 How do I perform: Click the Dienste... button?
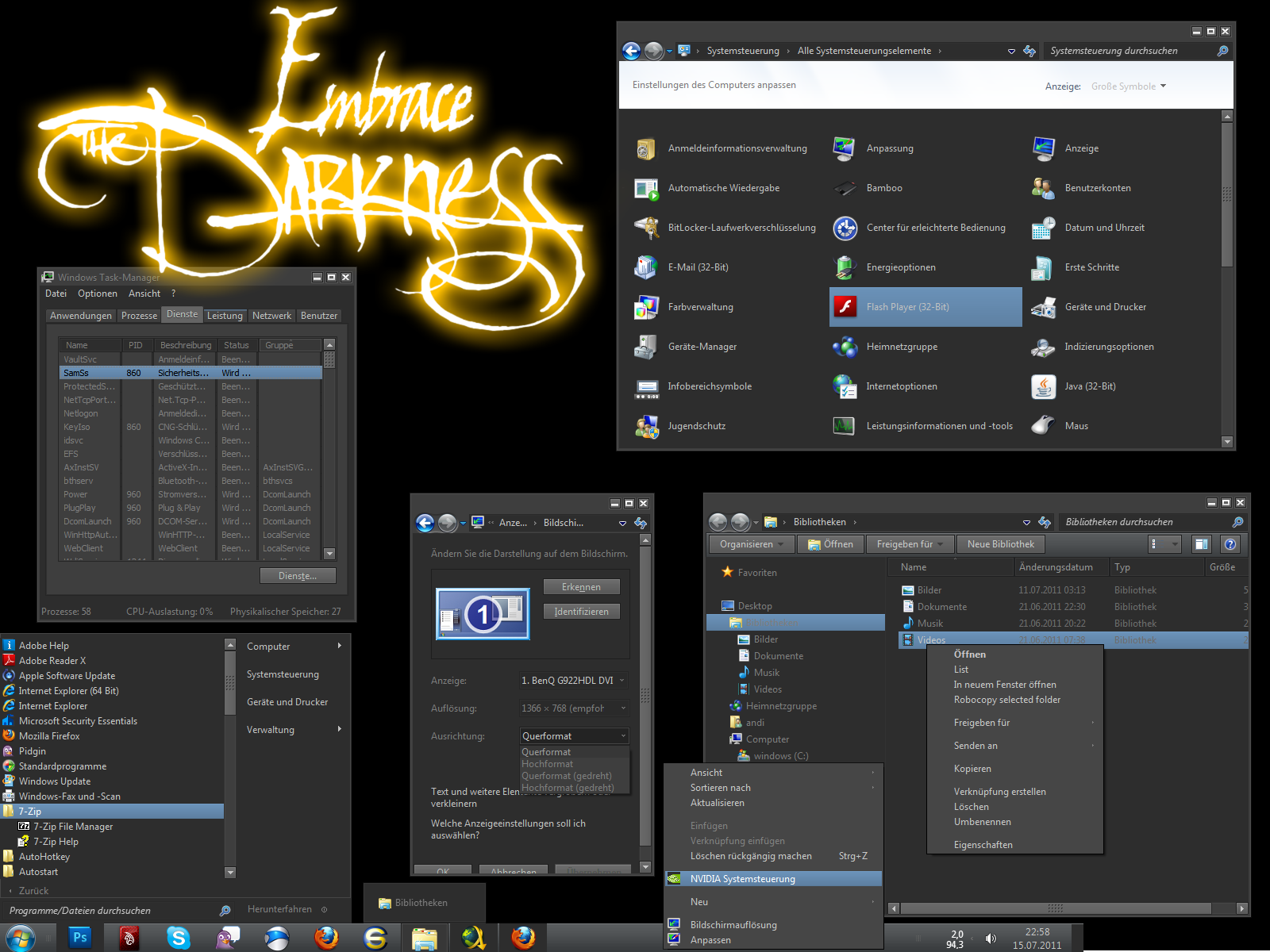298,576
